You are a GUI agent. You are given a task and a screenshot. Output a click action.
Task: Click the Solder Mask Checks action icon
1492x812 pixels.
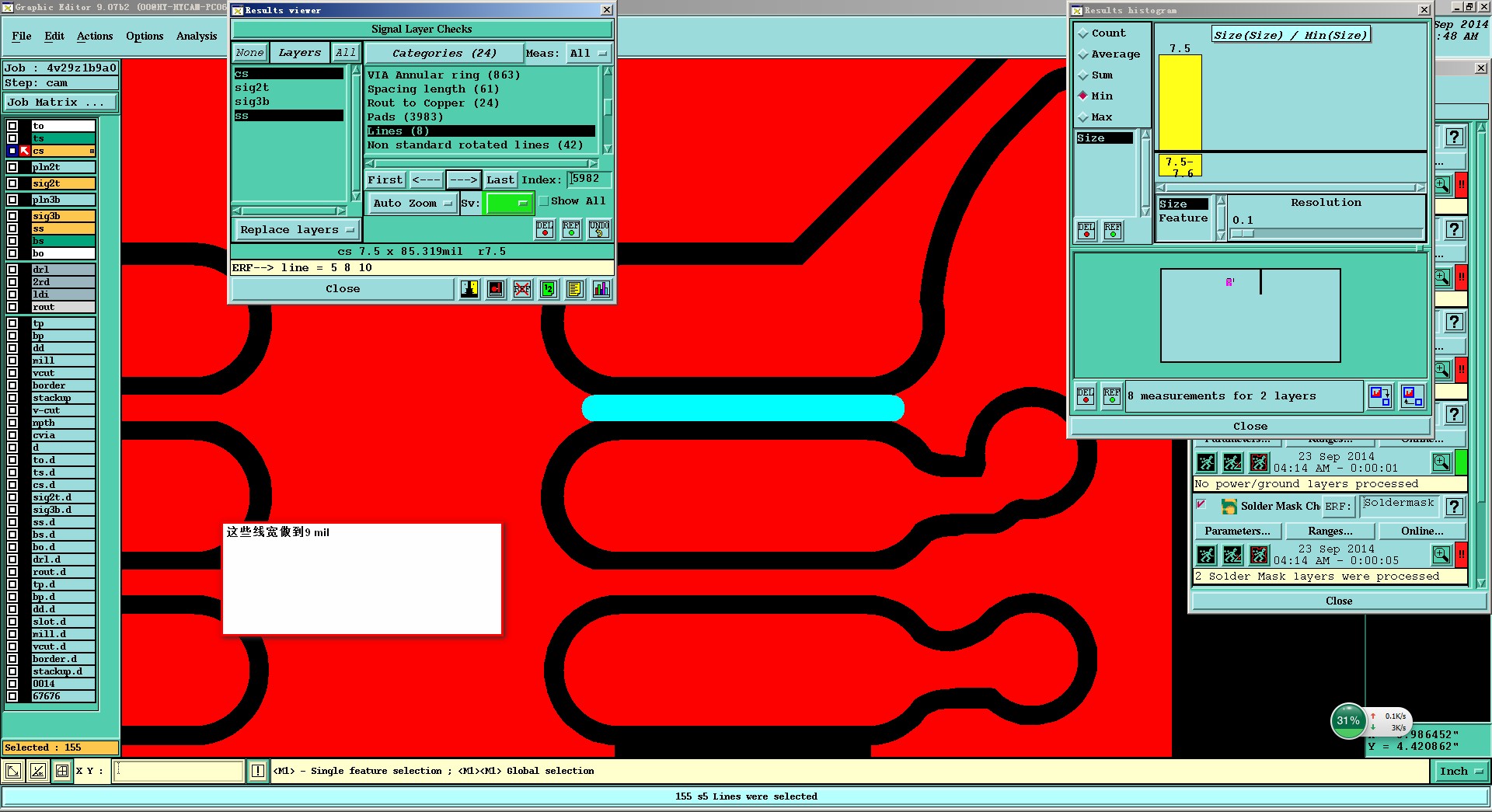(x=1229, y=507)
